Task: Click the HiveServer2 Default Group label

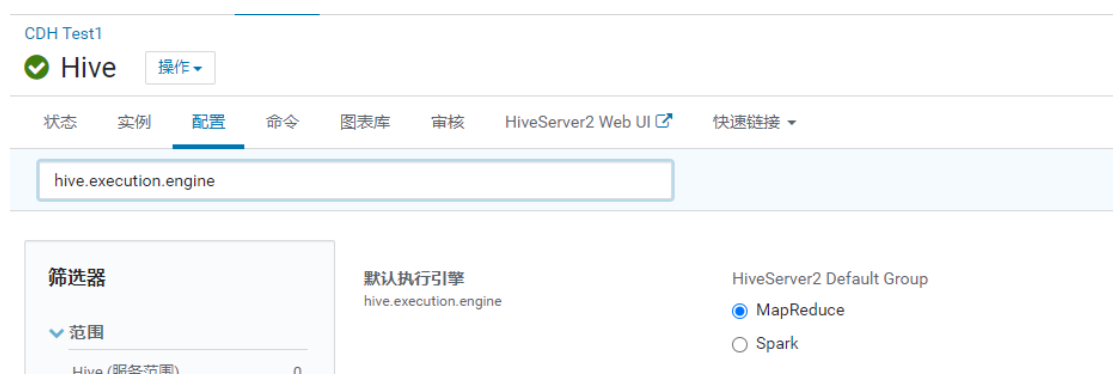Action: [x=830, y=279]
